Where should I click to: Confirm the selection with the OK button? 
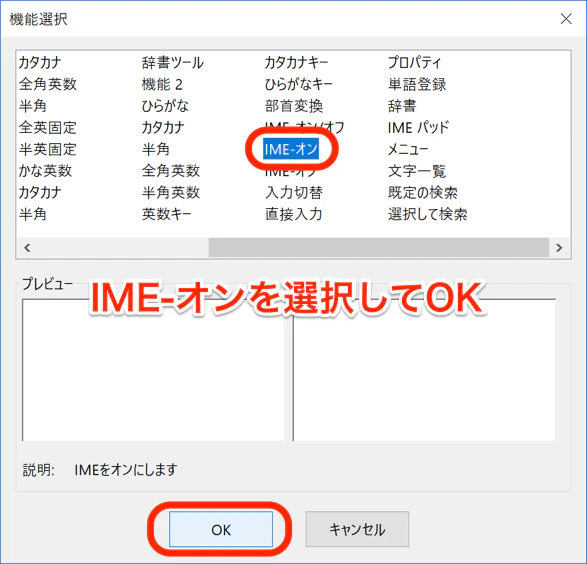(x=221, y=529)
